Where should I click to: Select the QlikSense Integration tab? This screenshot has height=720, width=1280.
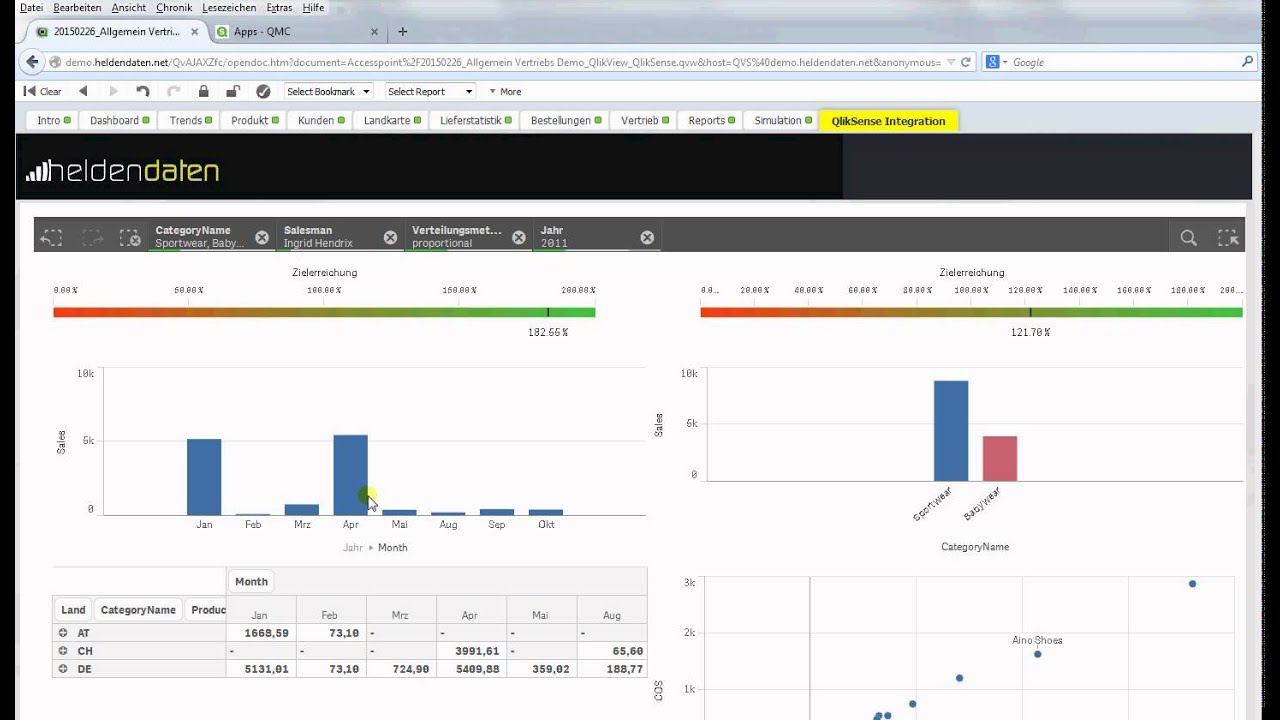888,120
